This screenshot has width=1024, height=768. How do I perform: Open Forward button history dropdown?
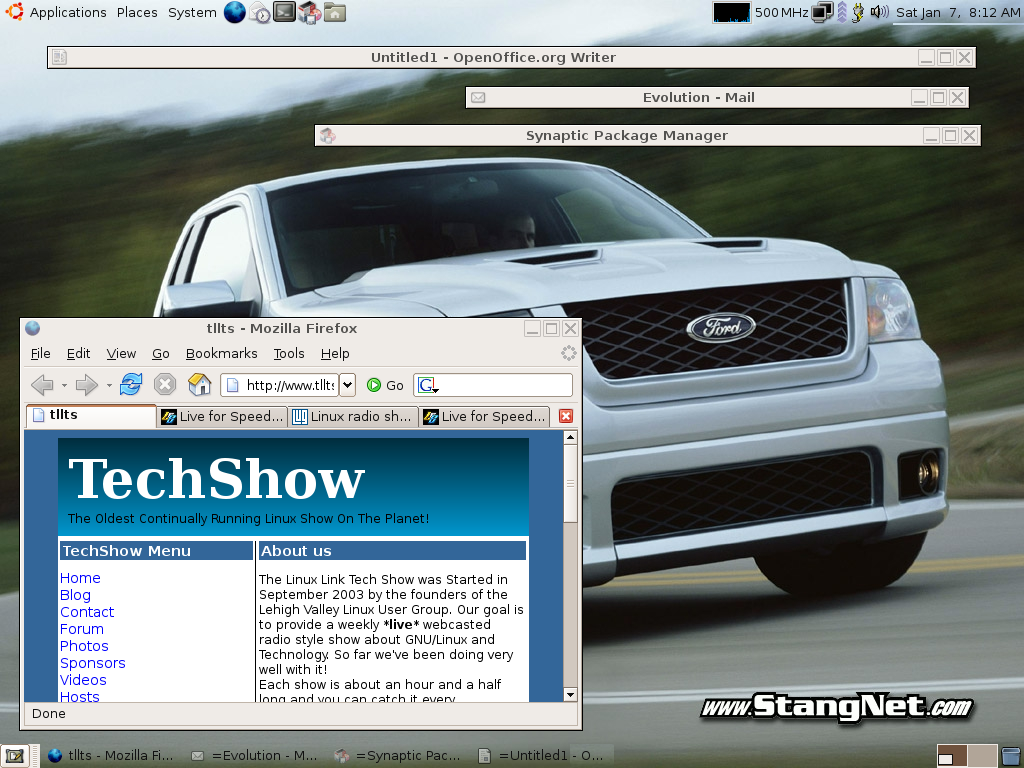click(108, 385)
